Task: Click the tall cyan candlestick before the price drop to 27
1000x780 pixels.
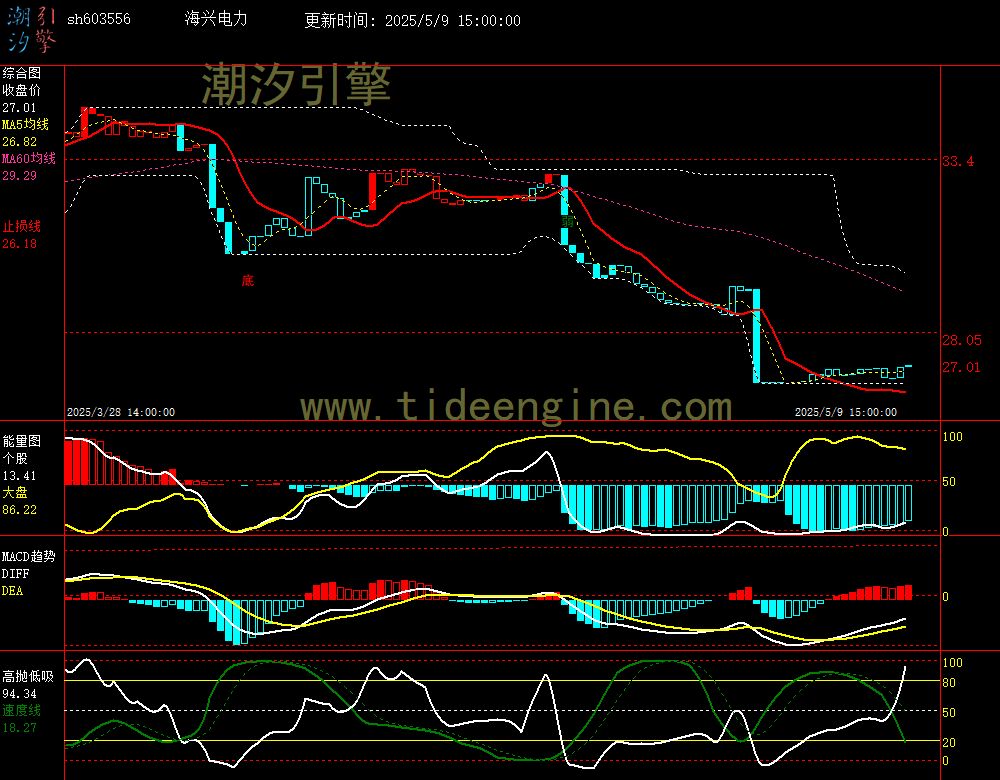Action: 756,335
